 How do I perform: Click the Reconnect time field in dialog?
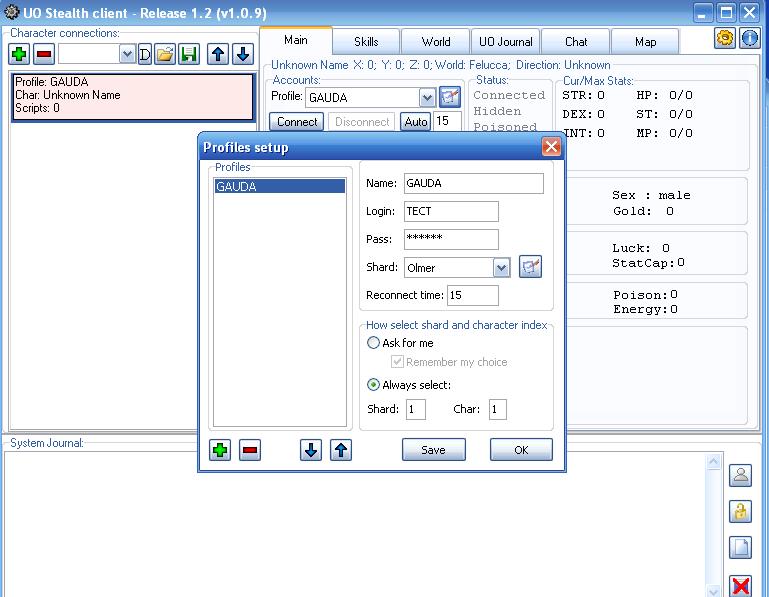click(473, 295)
